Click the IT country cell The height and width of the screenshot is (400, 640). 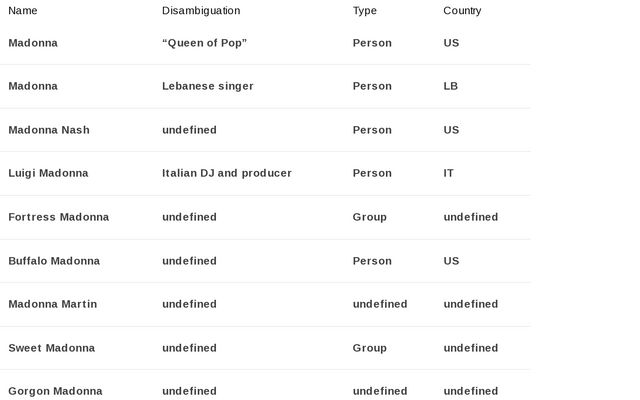tap(448, 173)
